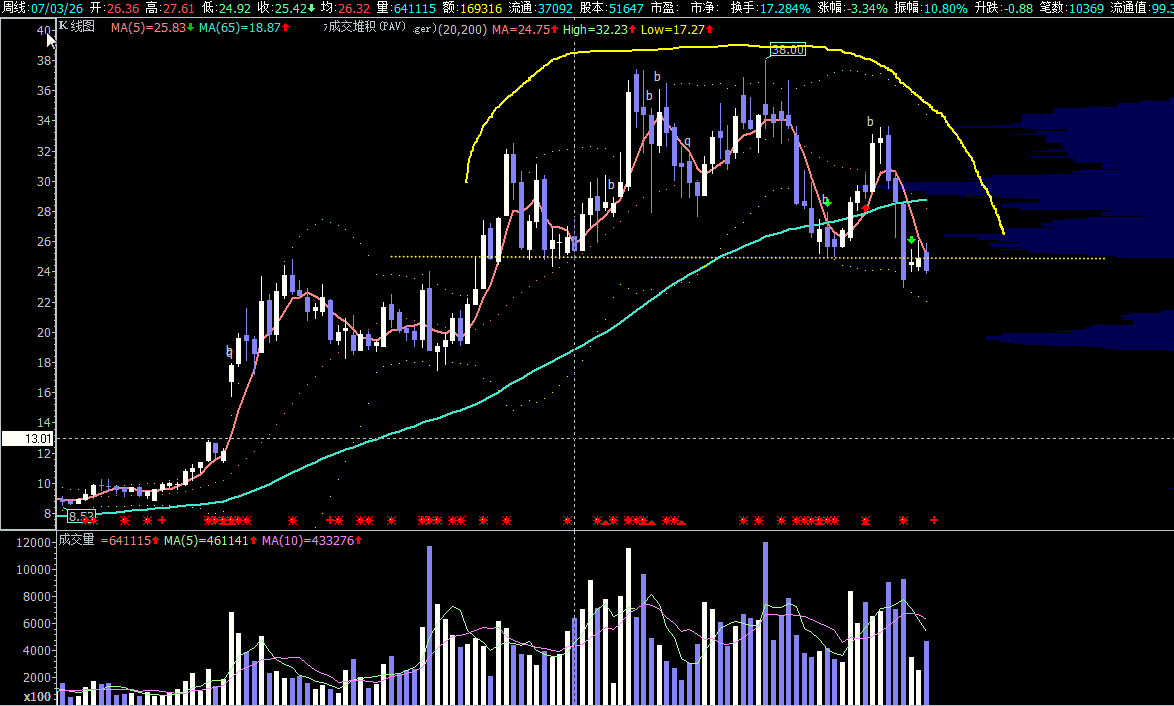Click the 换手 17.284% value
The image size is (1174, 706).
[x=785, y=8]
